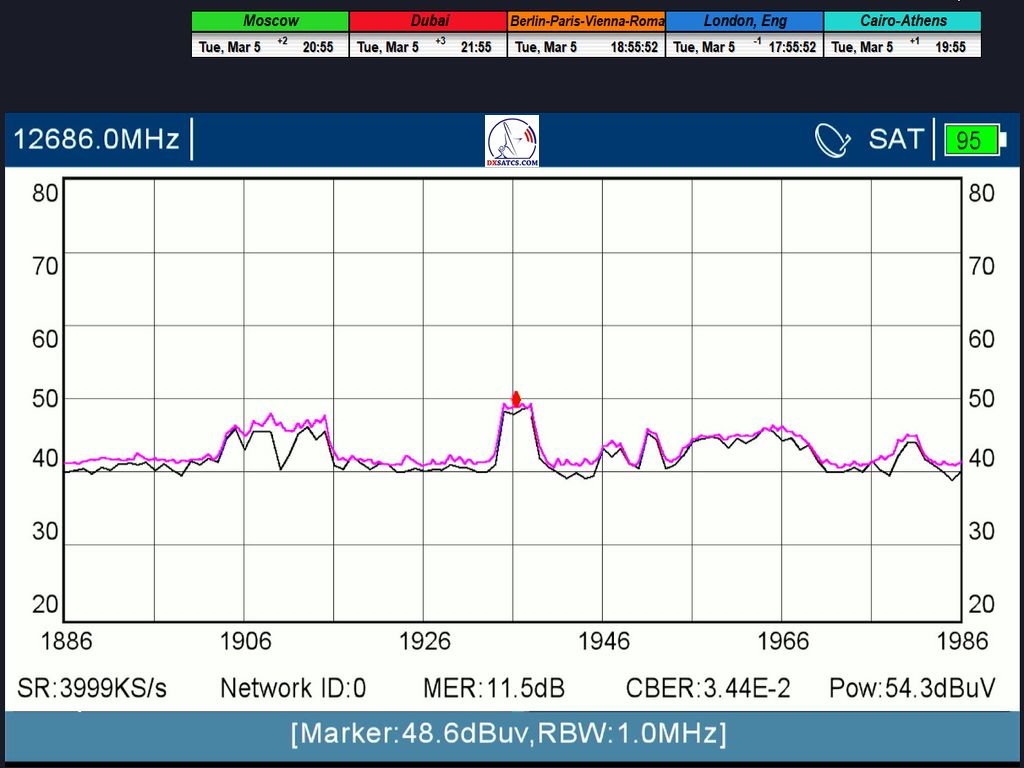Image resolution: width=1024 pixels, height=768 pixels.
Task: Click the red spectrum marker arrow
Action: pos(516,399)
